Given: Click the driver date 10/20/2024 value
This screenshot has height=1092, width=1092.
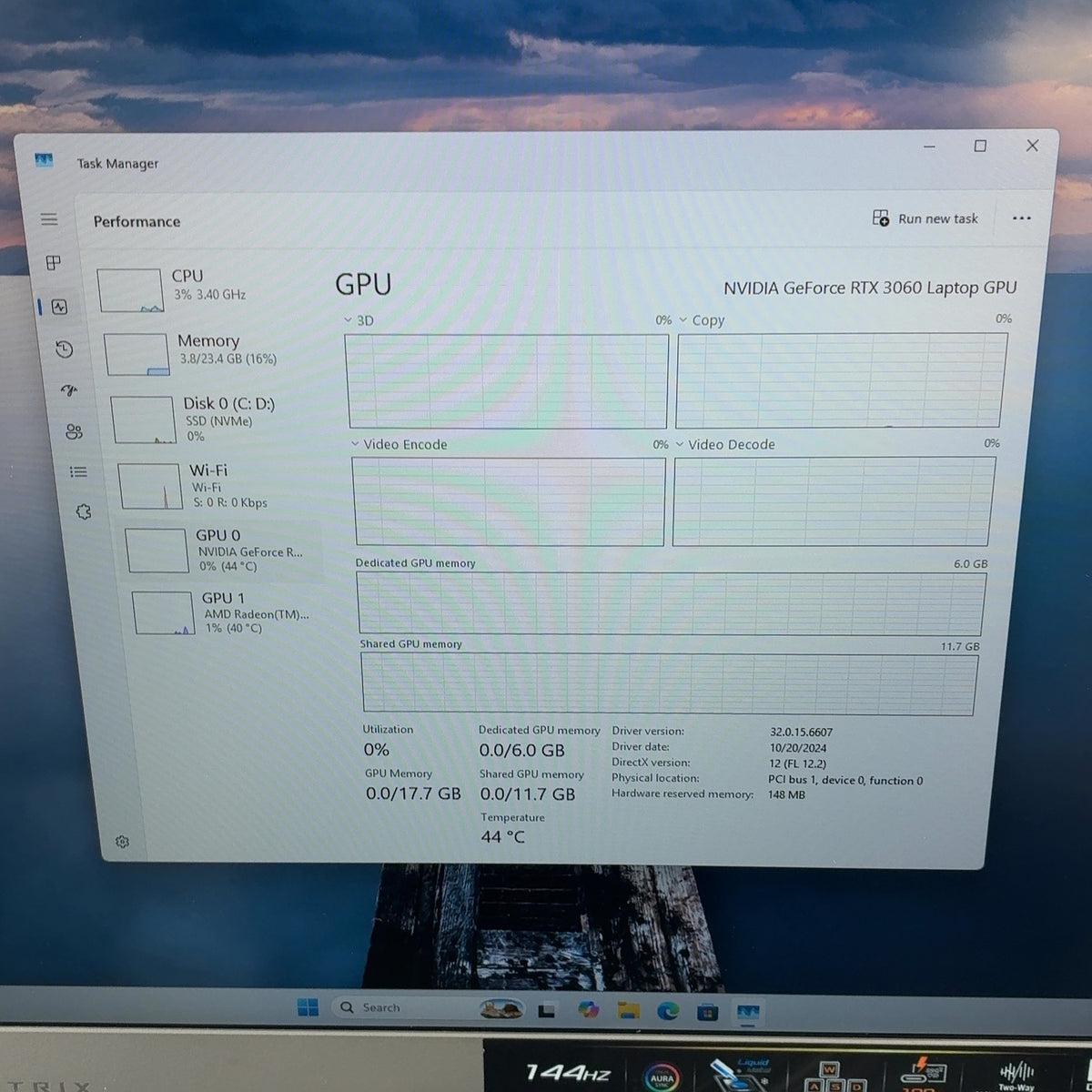Looking at the screenshot, I should pos(797,748).
